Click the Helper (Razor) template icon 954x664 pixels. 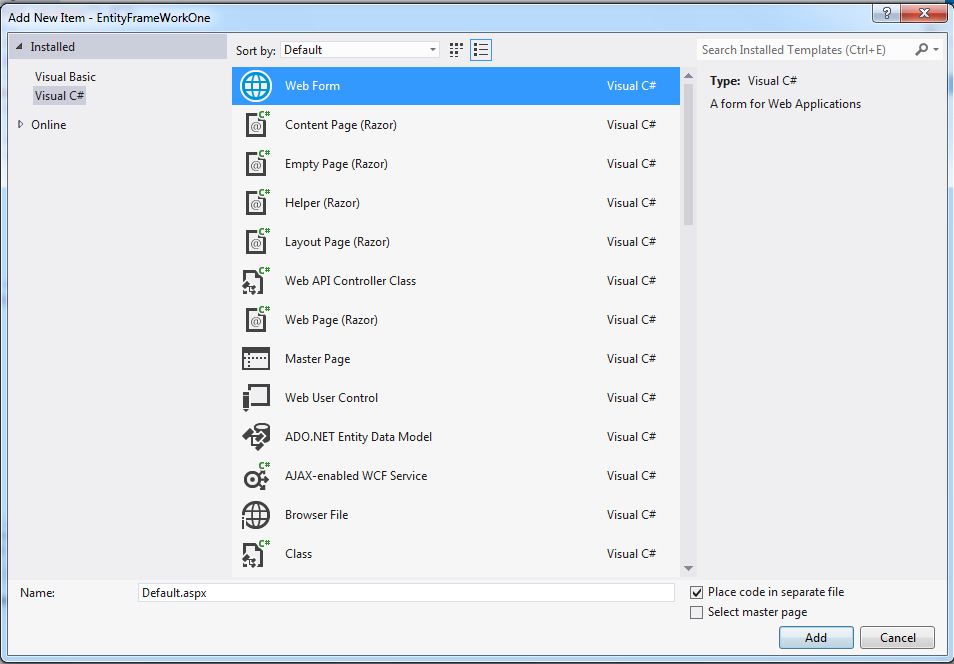pyautogui.click(x=256, y=203)
